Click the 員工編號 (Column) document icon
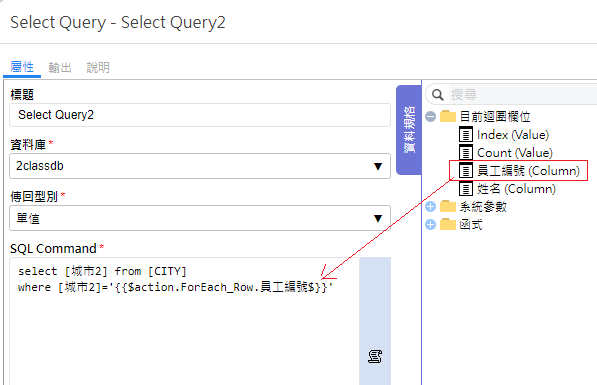597x385 pixels. pyautogui.click(x=466, y=171)
